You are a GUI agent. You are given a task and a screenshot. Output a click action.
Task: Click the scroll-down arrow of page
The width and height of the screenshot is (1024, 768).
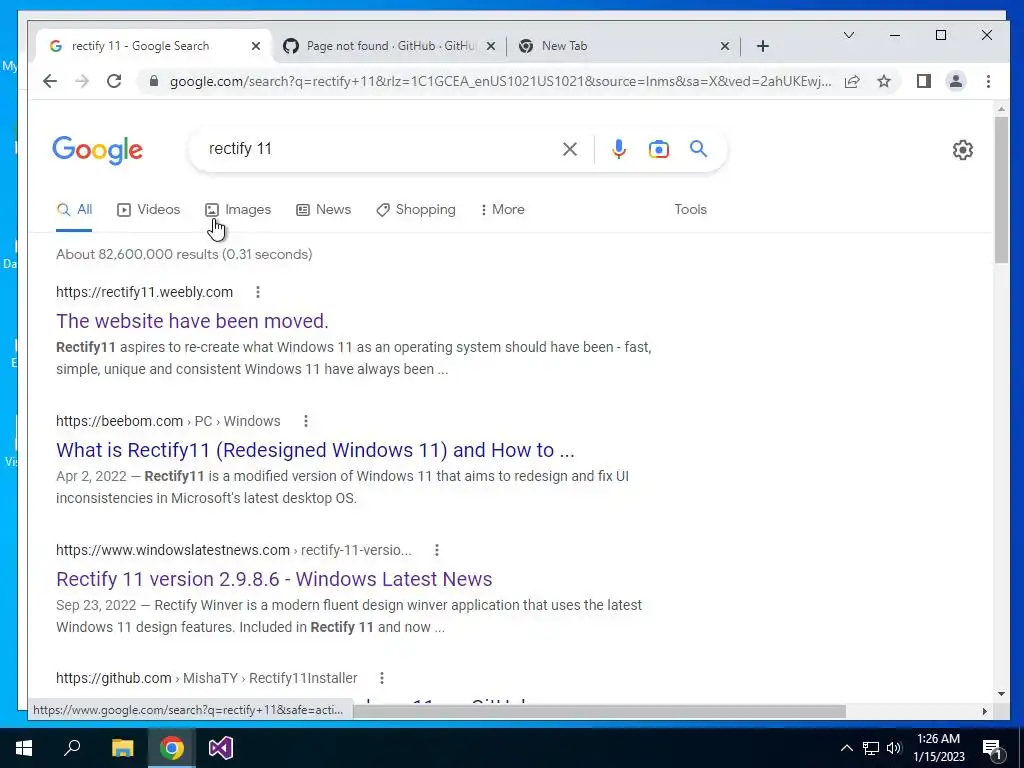pos(1001,694)
